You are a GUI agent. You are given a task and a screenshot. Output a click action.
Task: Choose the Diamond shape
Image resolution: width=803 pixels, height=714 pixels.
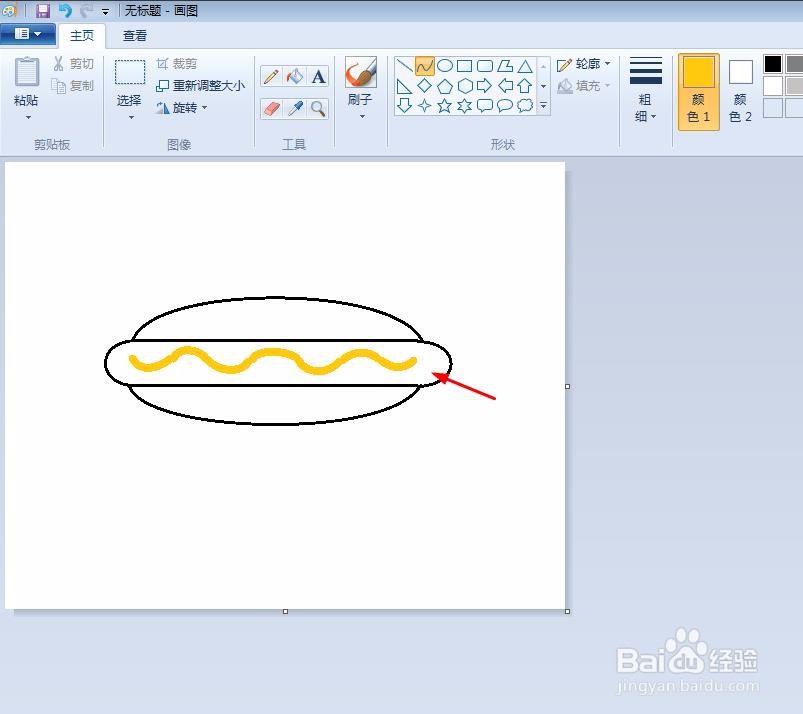[425, 86]
